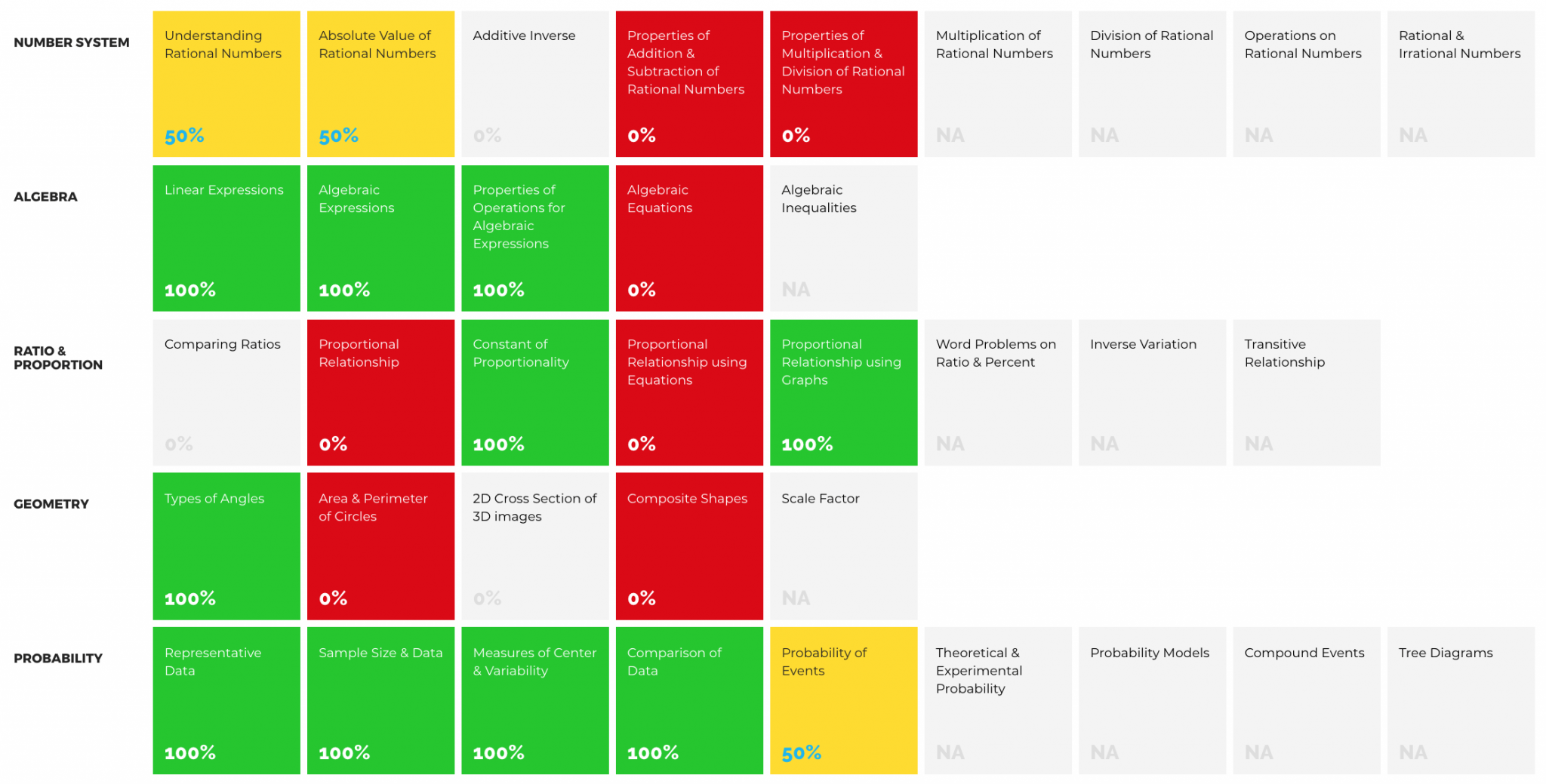Select the Absolute Value of Rational Numbers tile
Screen dimensions: 1546x784
click(x=380, y=84)
